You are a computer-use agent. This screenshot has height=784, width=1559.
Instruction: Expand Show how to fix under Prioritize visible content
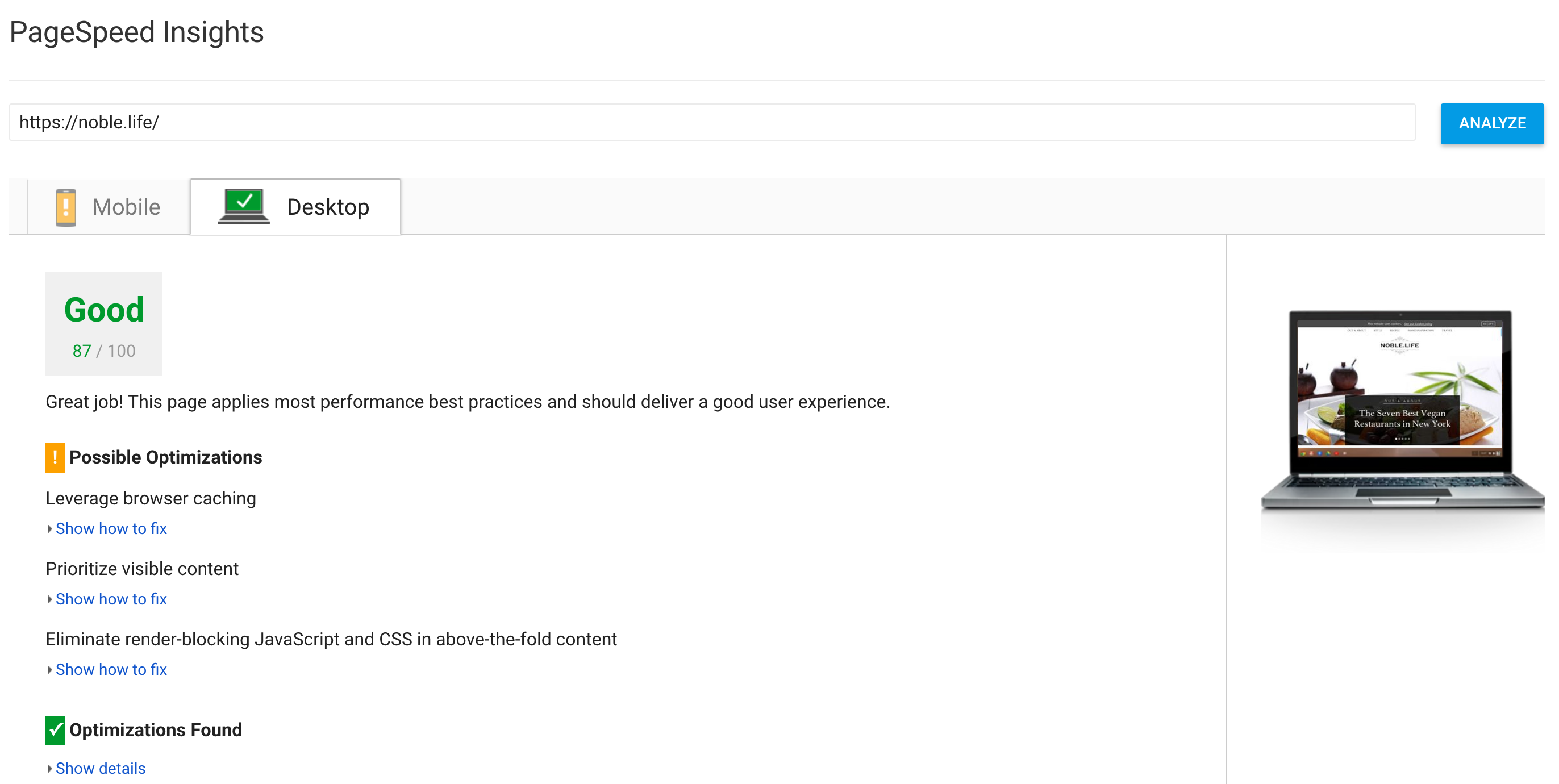click(111, 599)
